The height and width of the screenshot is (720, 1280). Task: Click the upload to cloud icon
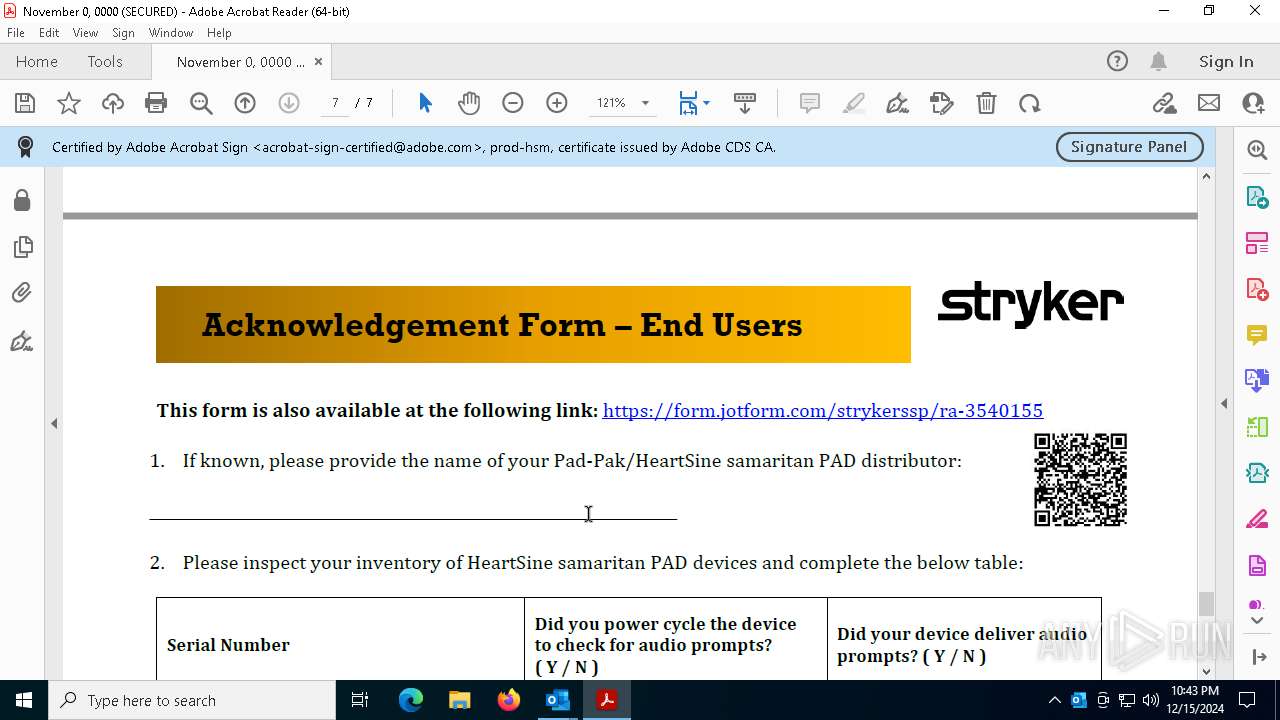pos(113,103)
